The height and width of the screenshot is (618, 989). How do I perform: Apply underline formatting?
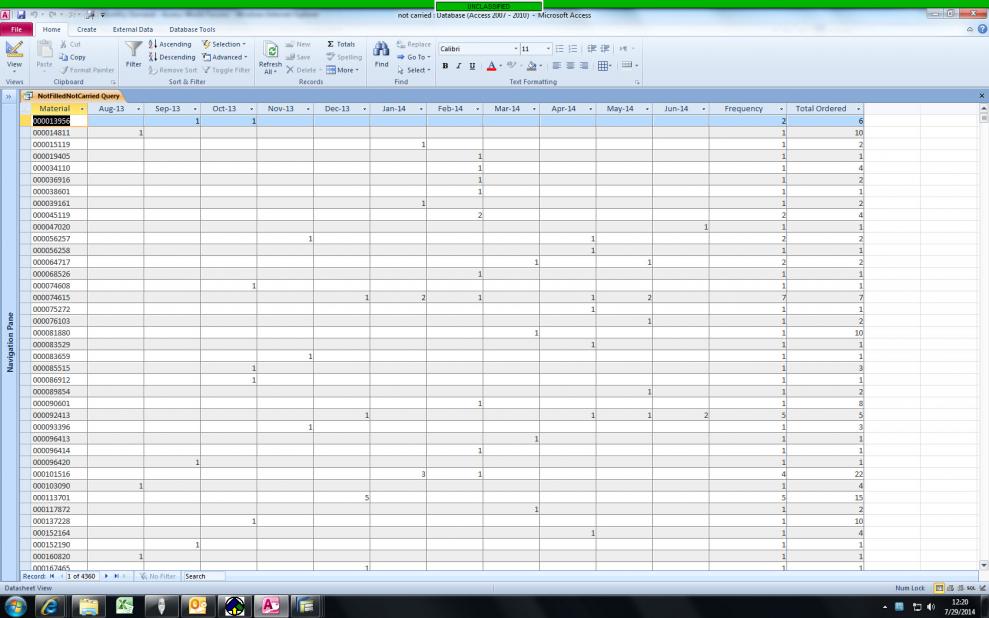[x=472, y=66]
